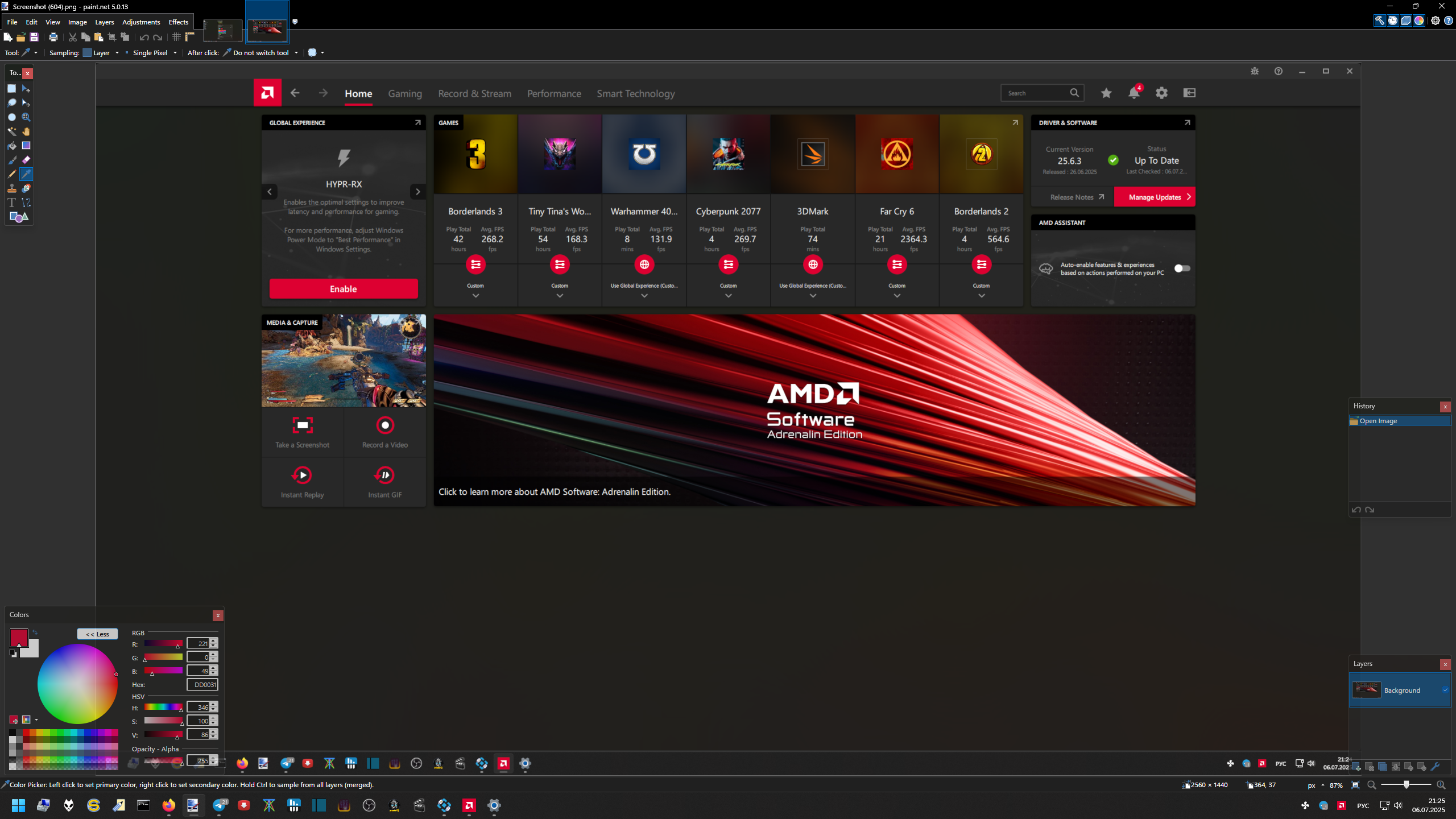Expand the After click dropdown

[262, 53]
